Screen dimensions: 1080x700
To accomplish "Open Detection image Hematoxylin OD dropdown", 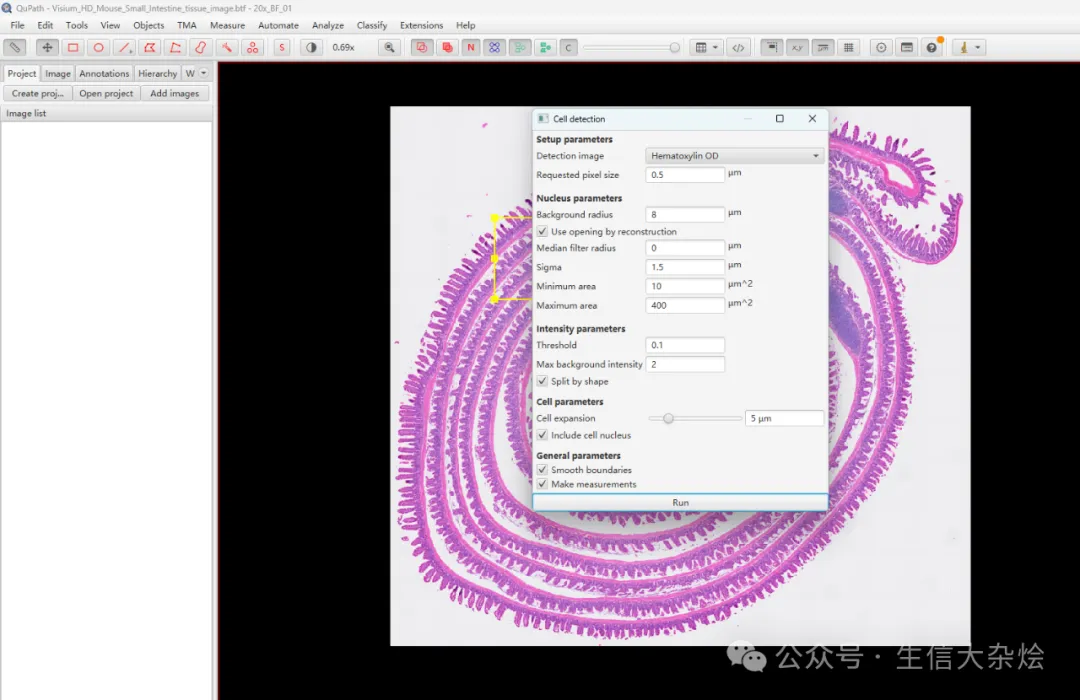I will tap(734, 156).
